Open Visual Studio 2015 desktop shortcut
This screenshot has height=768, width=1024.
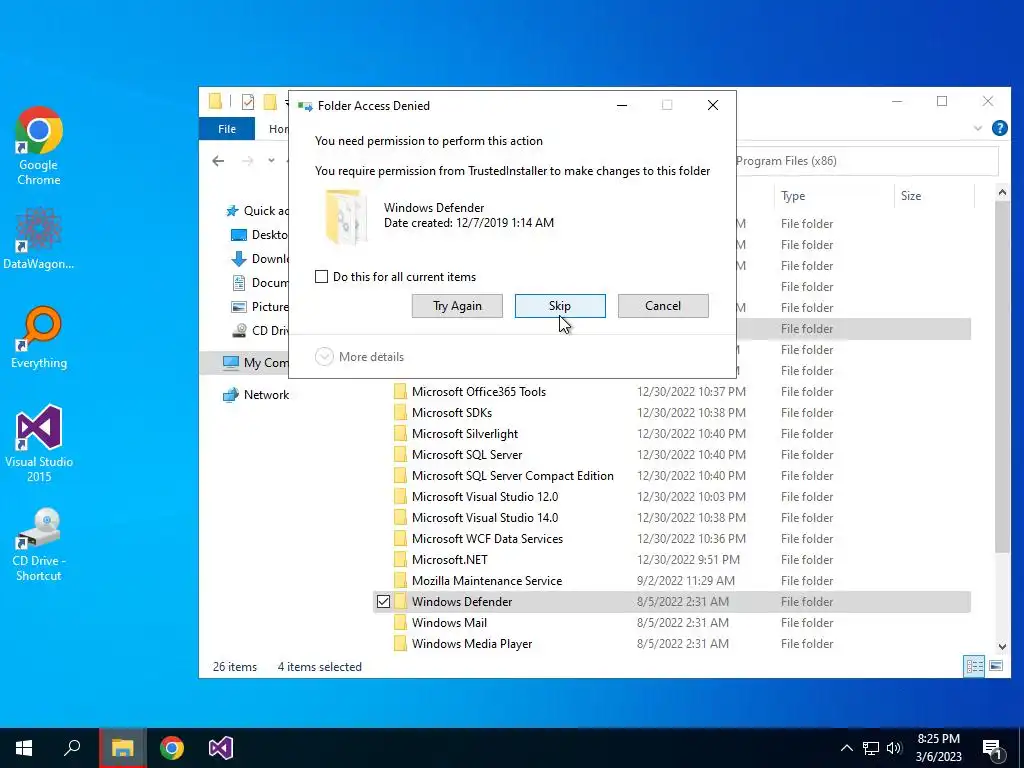(39, 444)
